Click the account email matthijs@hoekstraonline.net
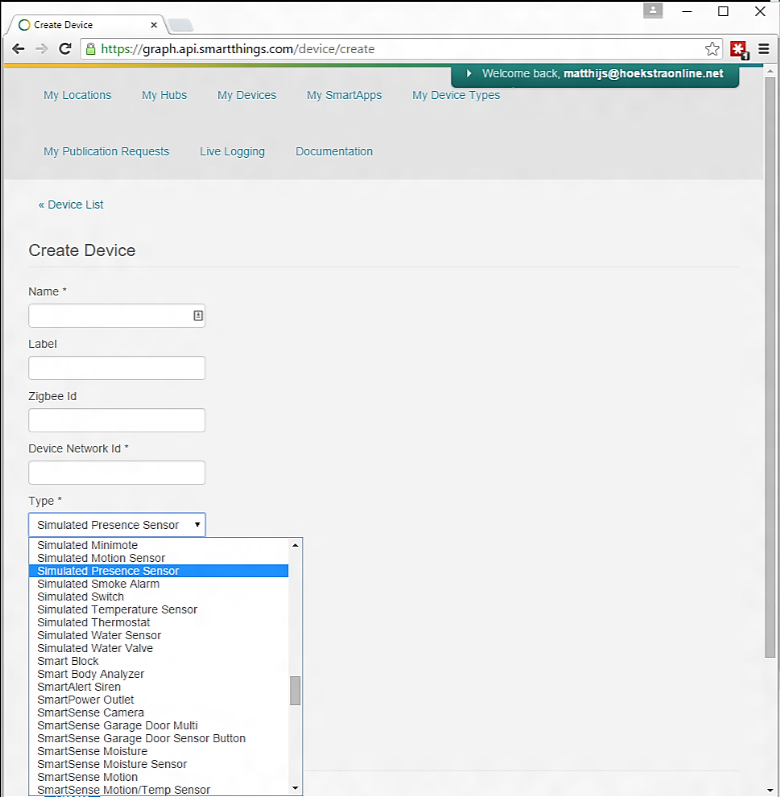This screenshot has width=780, height=797. coord(643,74)
